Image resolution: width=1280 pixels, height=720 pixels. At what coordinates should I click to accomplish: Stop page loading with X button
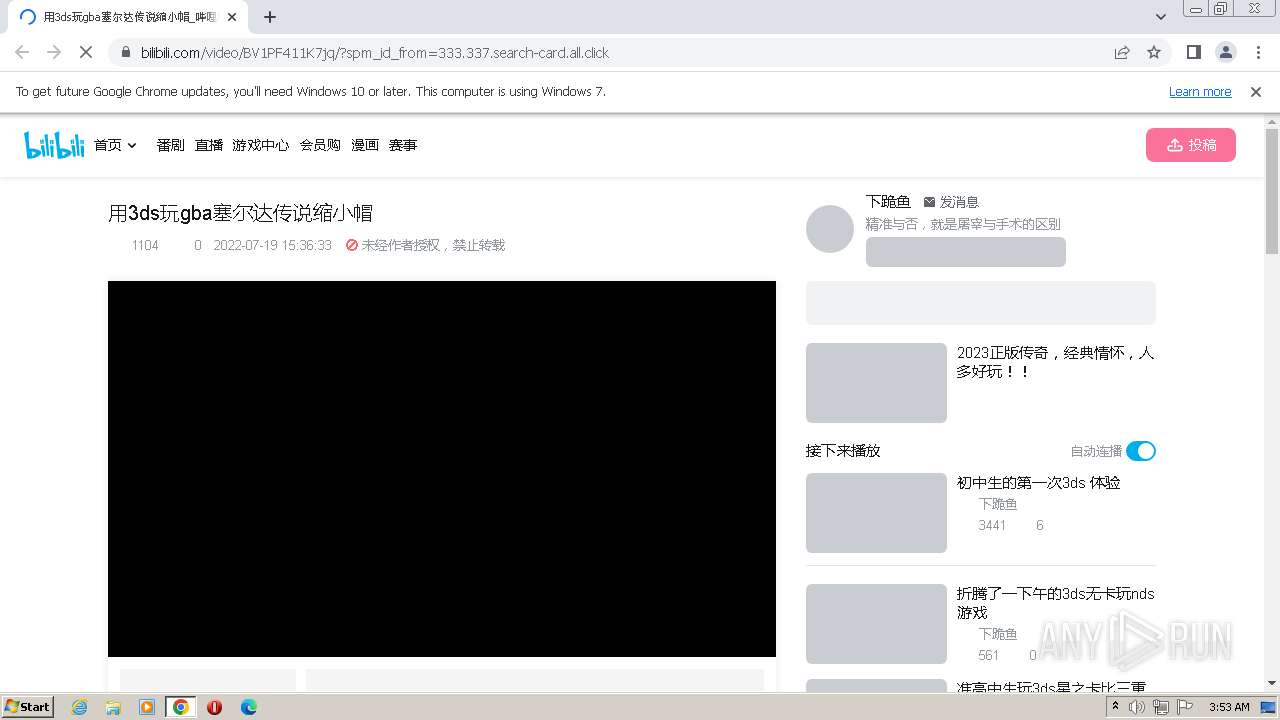(x=86, y=52)
